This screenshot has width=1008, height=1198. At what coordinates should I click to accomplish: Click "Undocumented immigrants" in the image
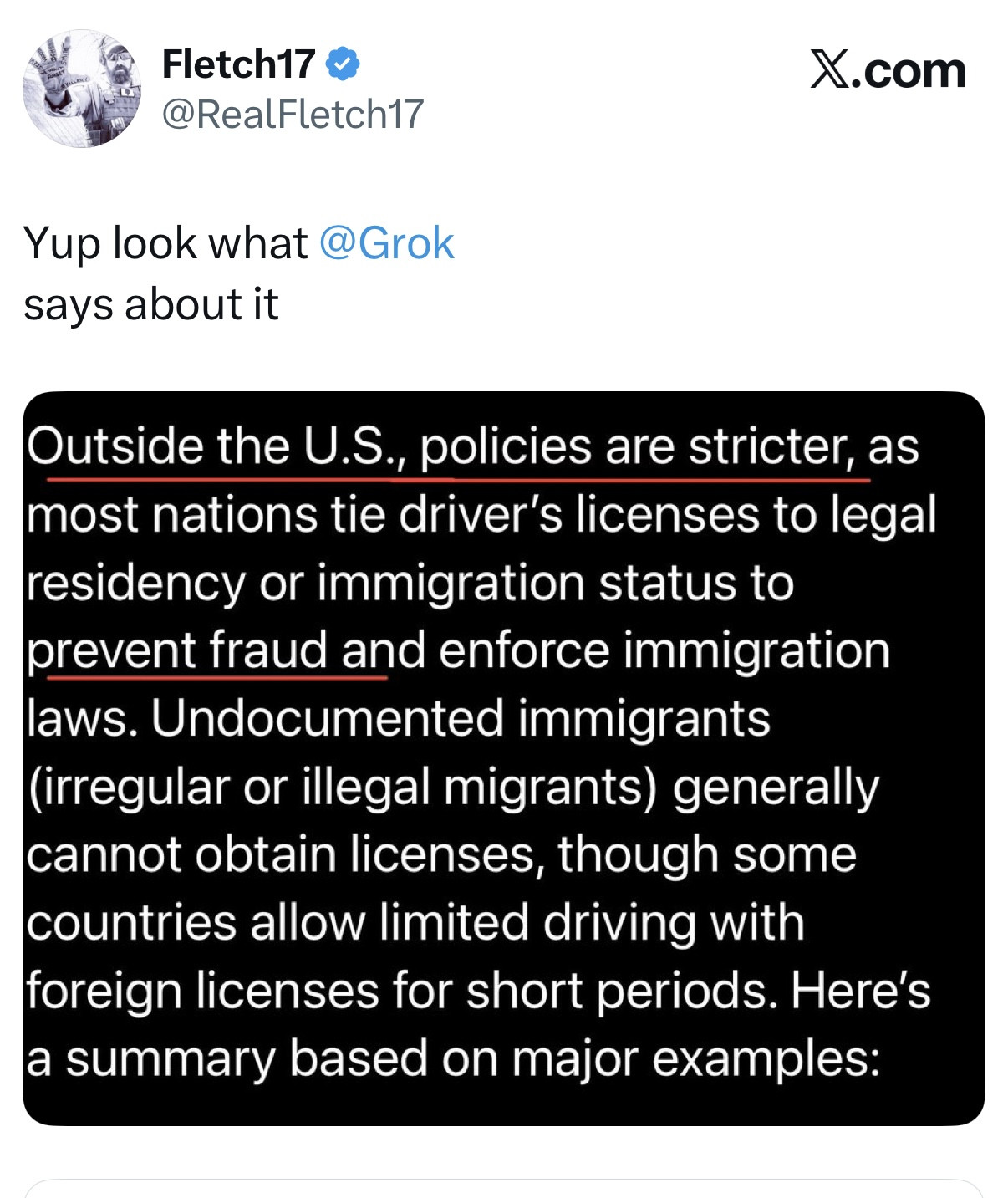pos(460,719)
